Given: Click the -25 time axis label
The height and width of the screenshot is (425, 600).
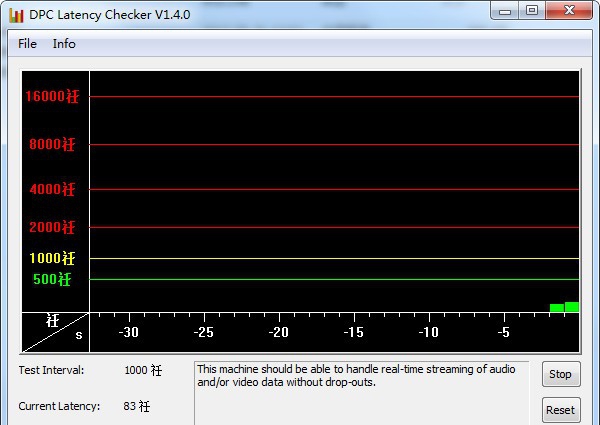Looking at the screenshot, I should (x=204, y=332).
